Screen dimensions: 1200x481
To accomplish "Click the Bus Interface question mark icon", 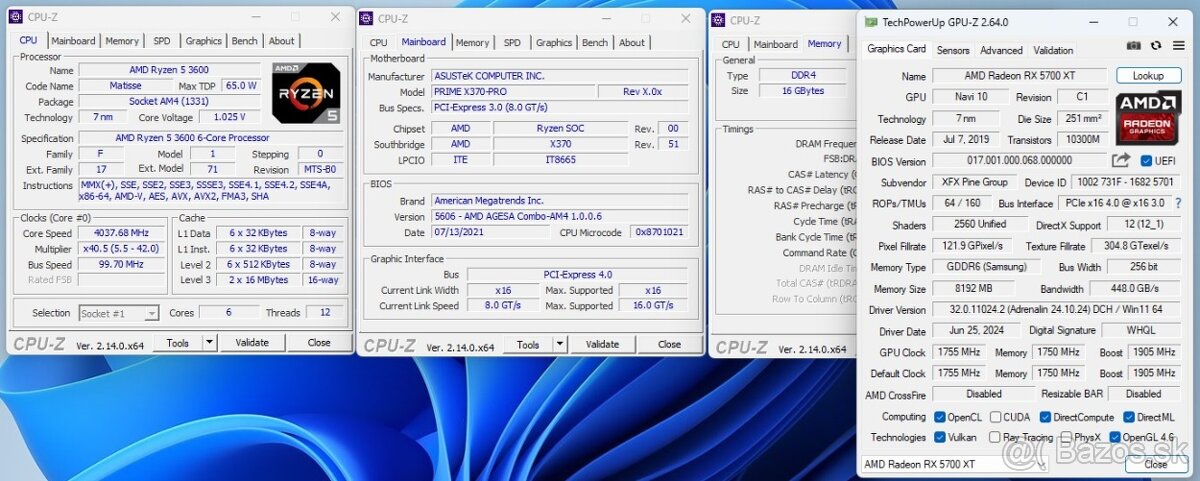I will click(x=1178, y=203).
